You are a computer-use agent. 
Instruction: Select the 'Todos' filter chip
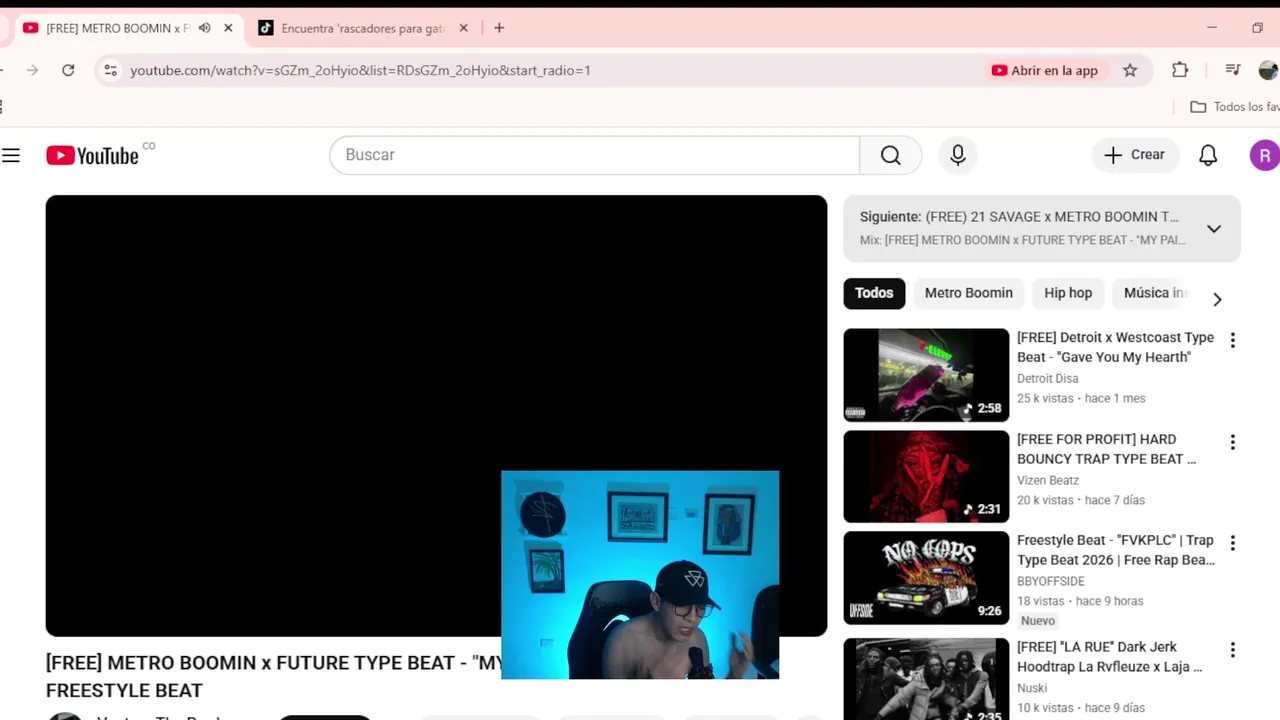[x=874, y=293]
